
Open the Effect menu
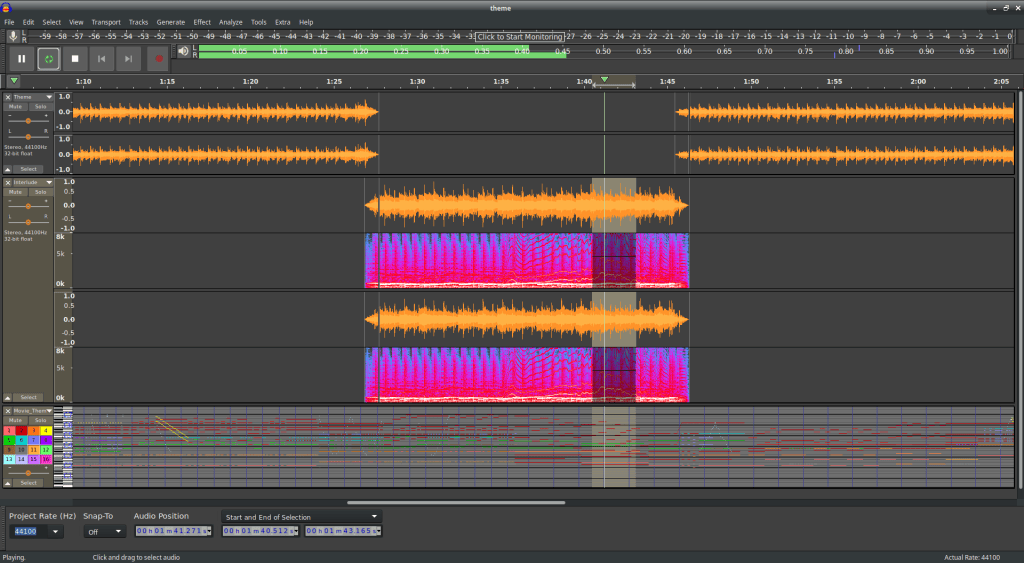202,22
